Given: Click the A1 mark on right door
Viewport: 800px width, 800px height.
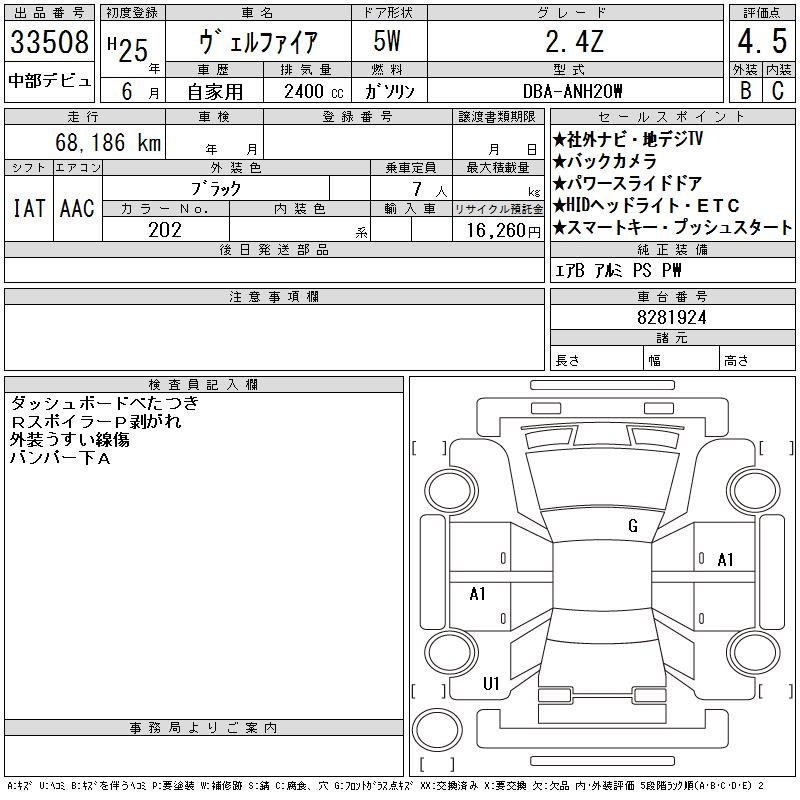Looking at the screenshot, I should click(x=725, y=560).
